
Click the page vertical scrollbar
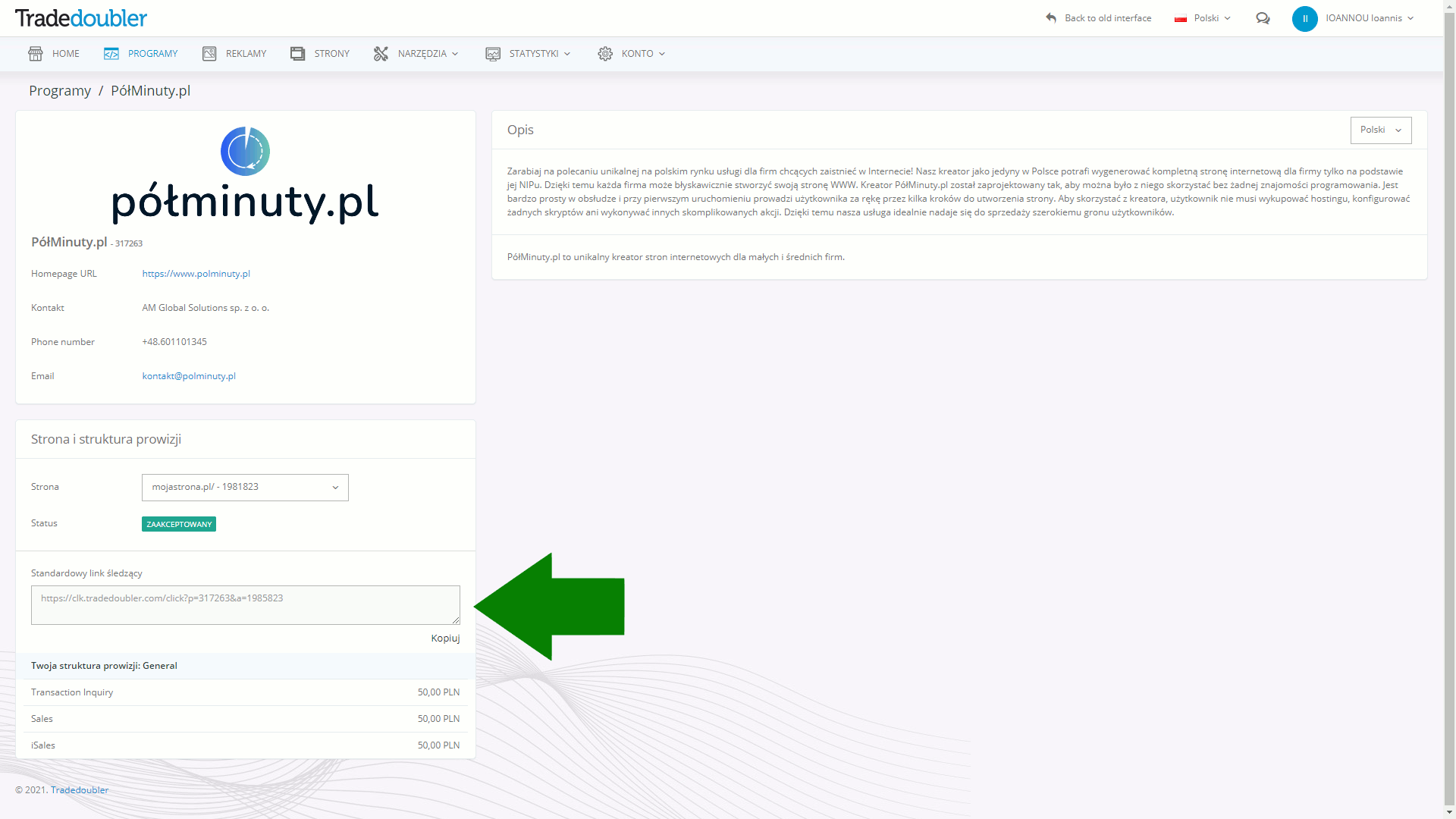[1449, 409]
